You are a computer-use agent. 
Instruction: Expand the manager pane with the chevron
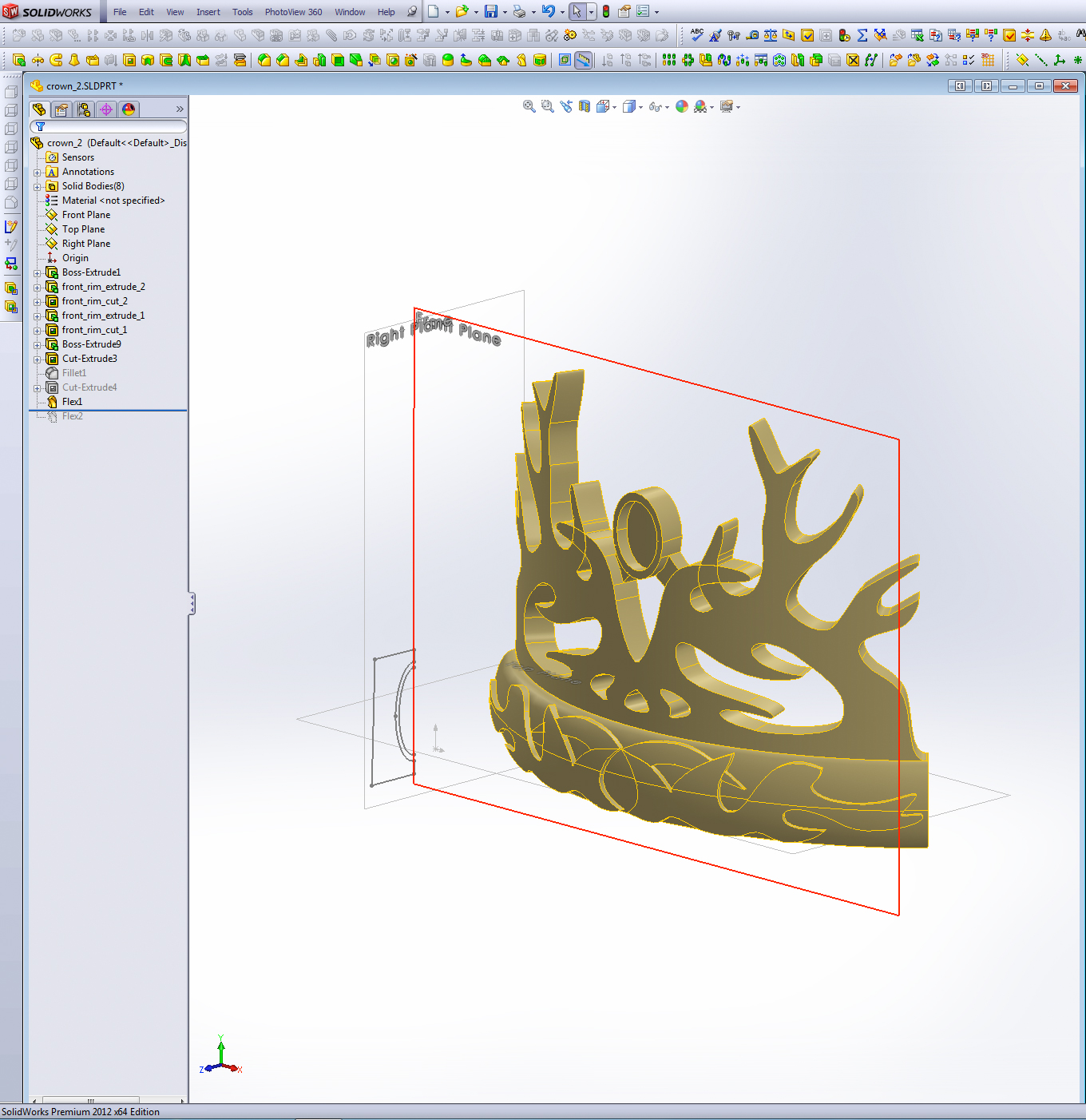(180, 109)
